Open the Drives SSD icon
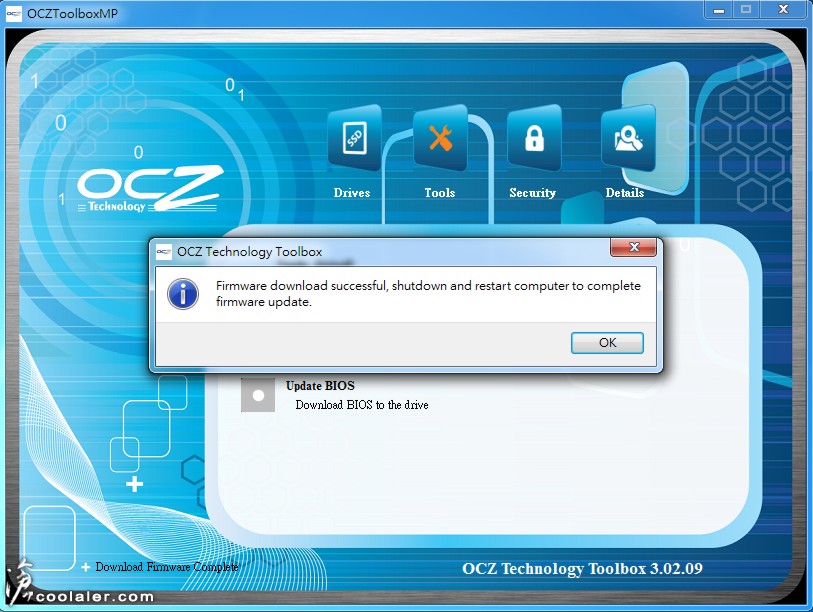The width and height of the screenshot is (813, 612). click(355, 138)
